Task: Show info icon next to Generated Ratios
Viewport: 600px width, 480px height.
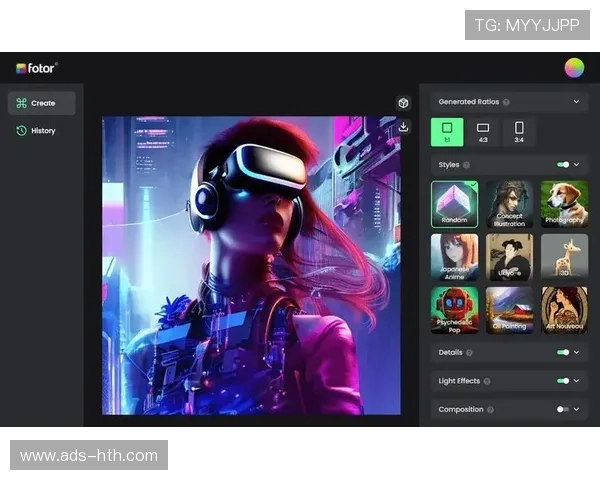Action: point(507,102)
